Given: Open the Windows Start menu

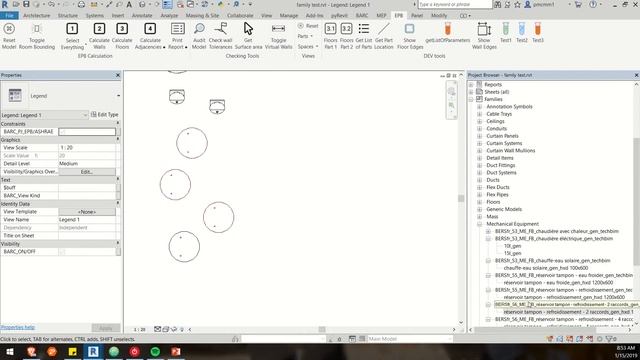Looking at the screenshot, I should 9,351.
